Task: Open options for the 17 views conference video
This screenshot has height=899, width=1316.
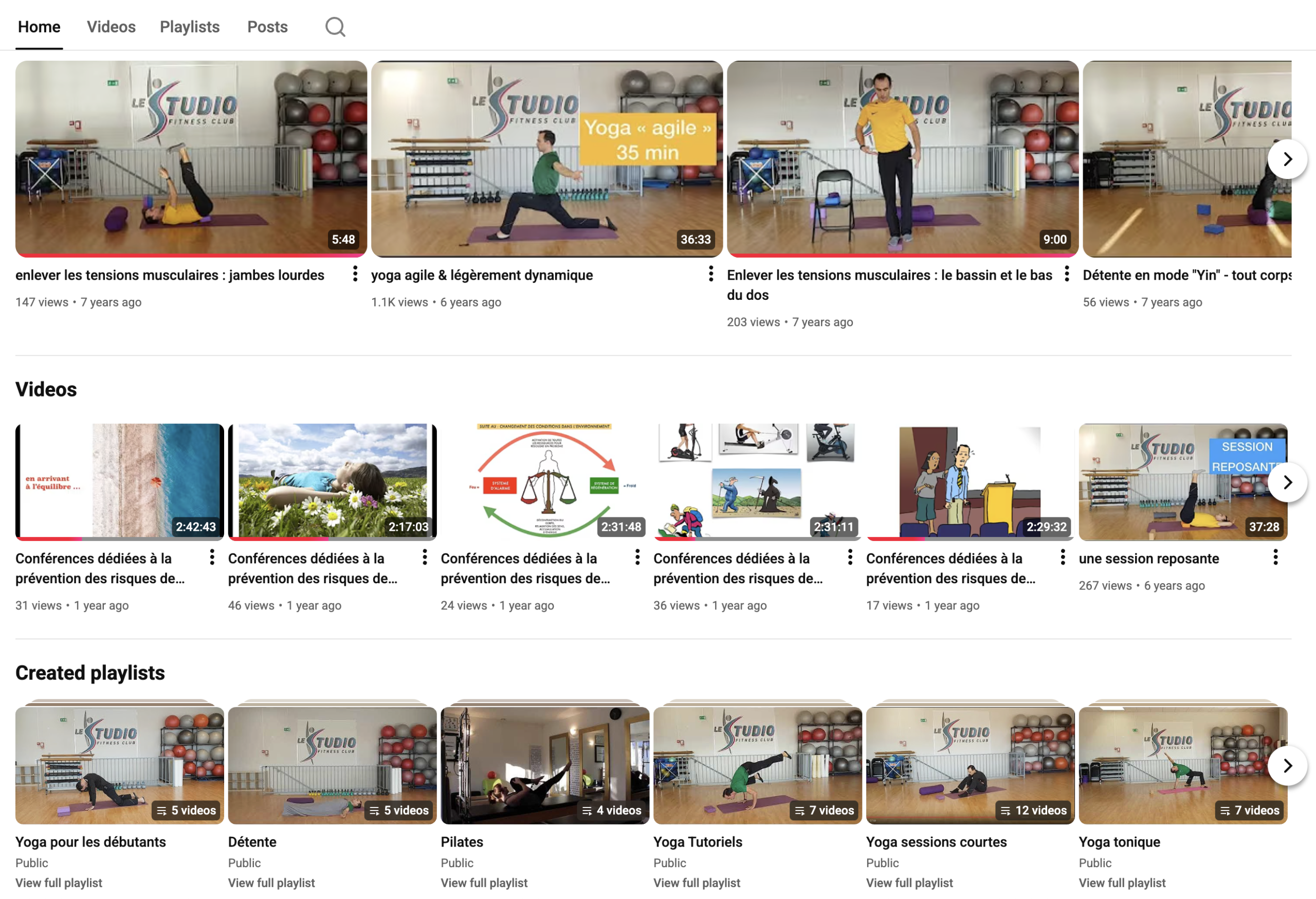Action: 1063,558
